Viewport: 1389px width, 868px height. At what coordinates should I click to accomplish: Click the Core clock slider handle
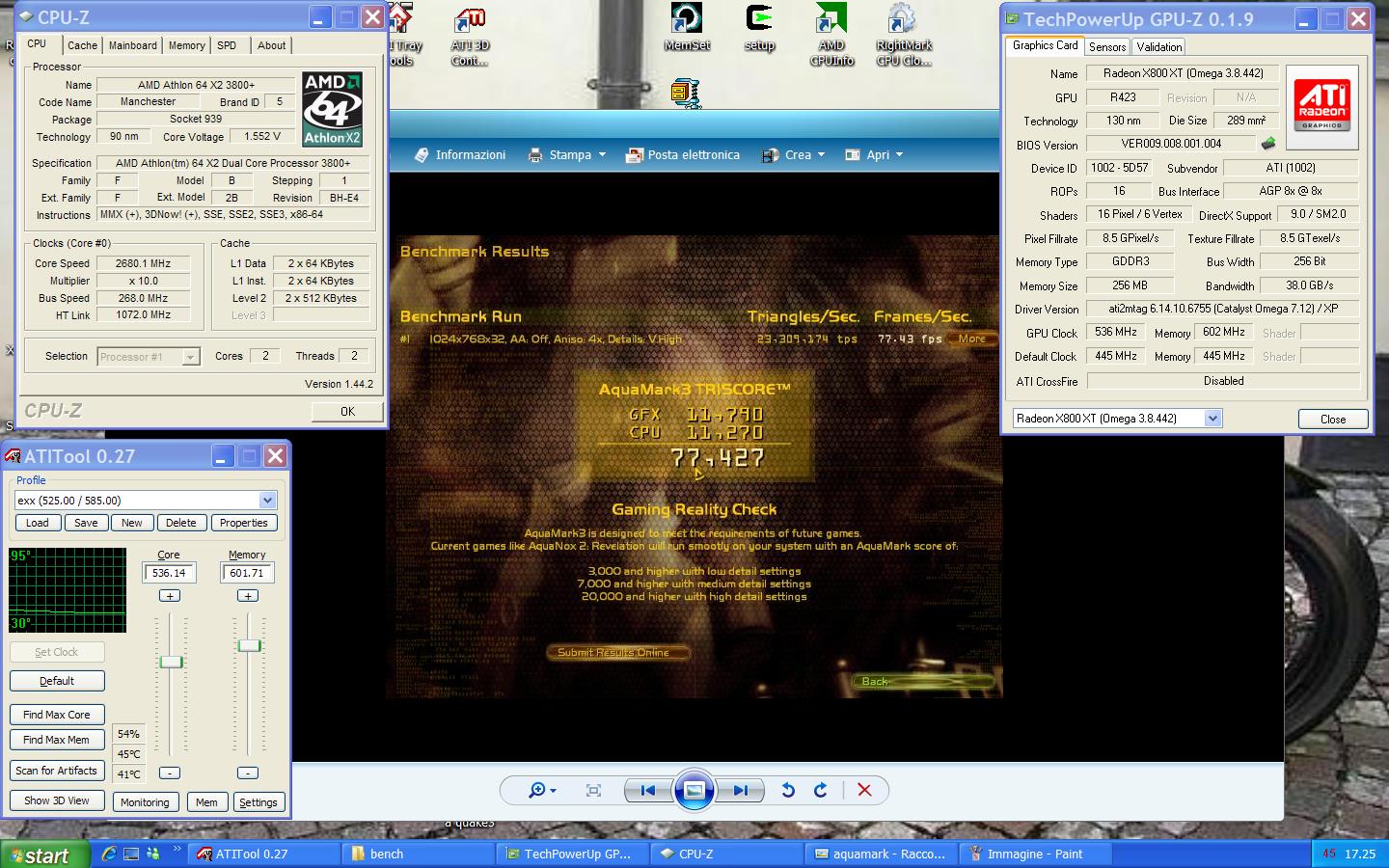[x=171, y=662]
